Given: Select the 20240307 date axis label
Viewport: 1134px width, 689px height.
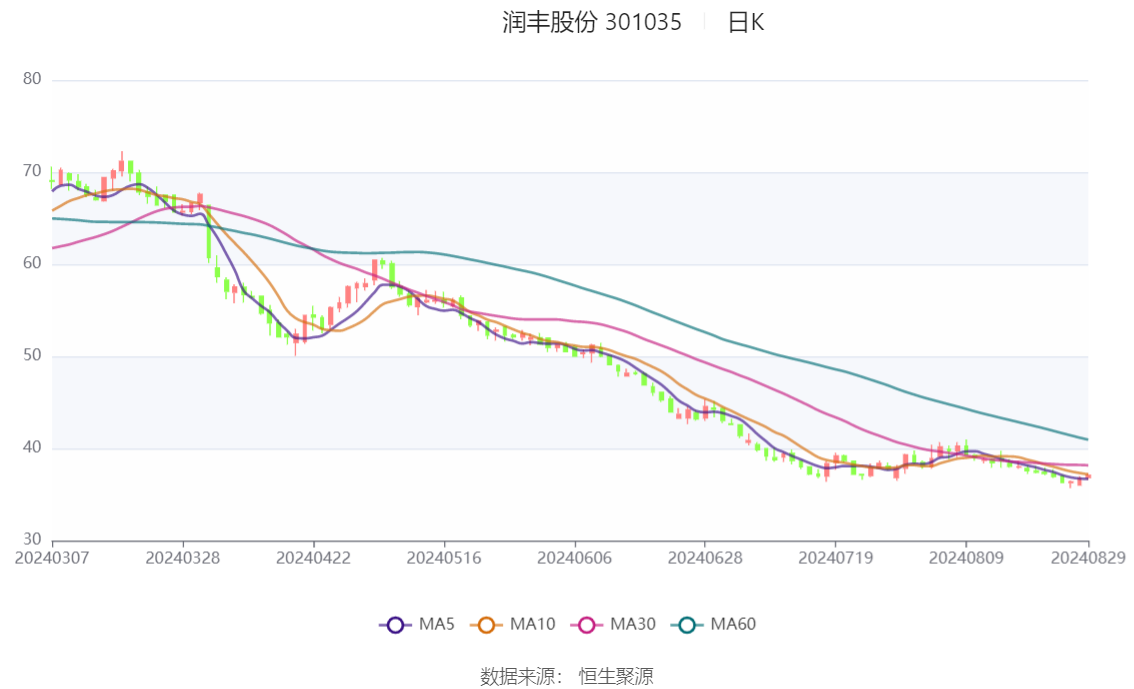Looking at the screenshot, I should pos(52,558).
